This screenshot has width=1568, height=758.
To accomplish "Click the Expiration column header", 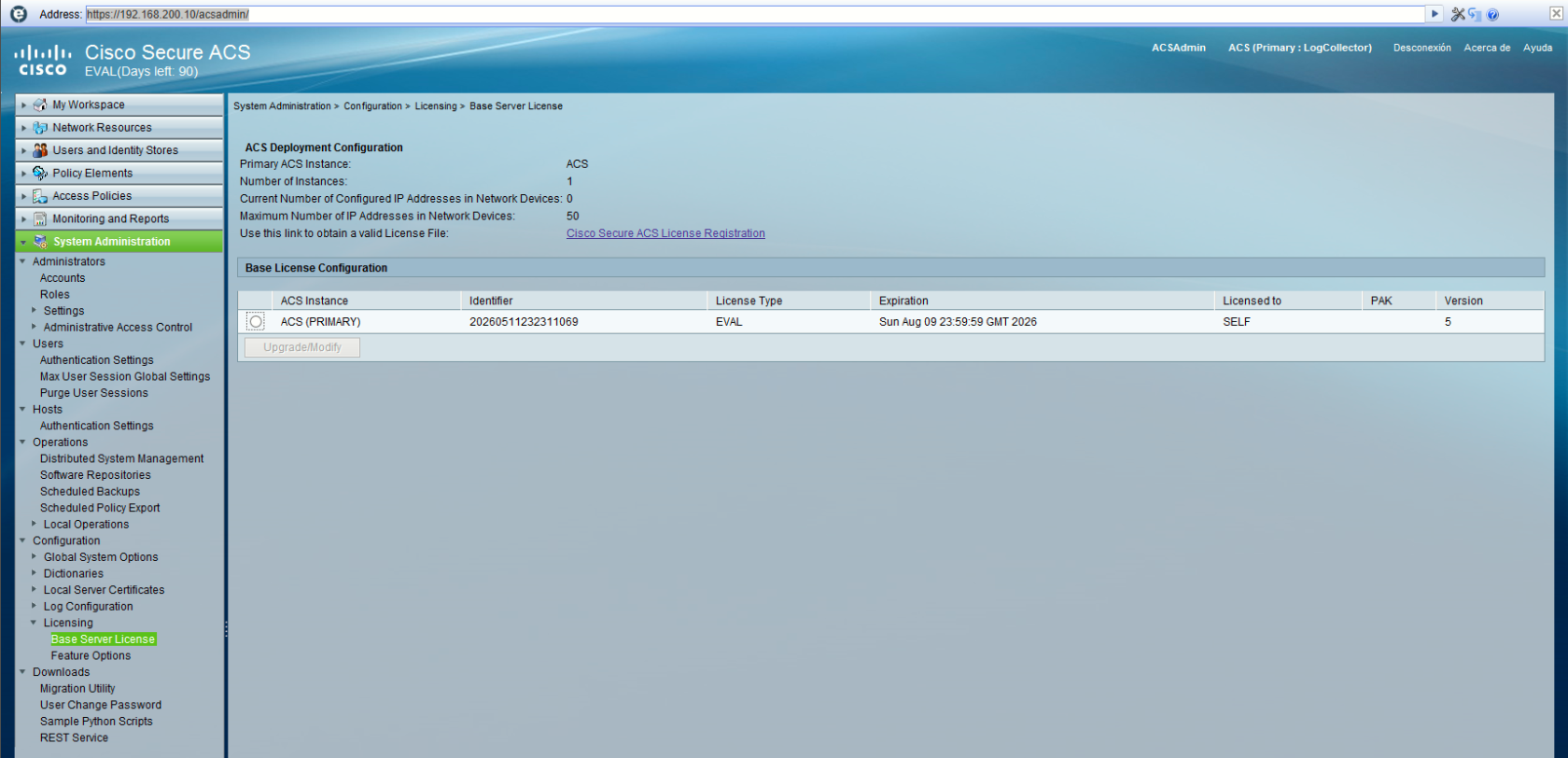I will pyautogui.click(x=1042, y=301).
